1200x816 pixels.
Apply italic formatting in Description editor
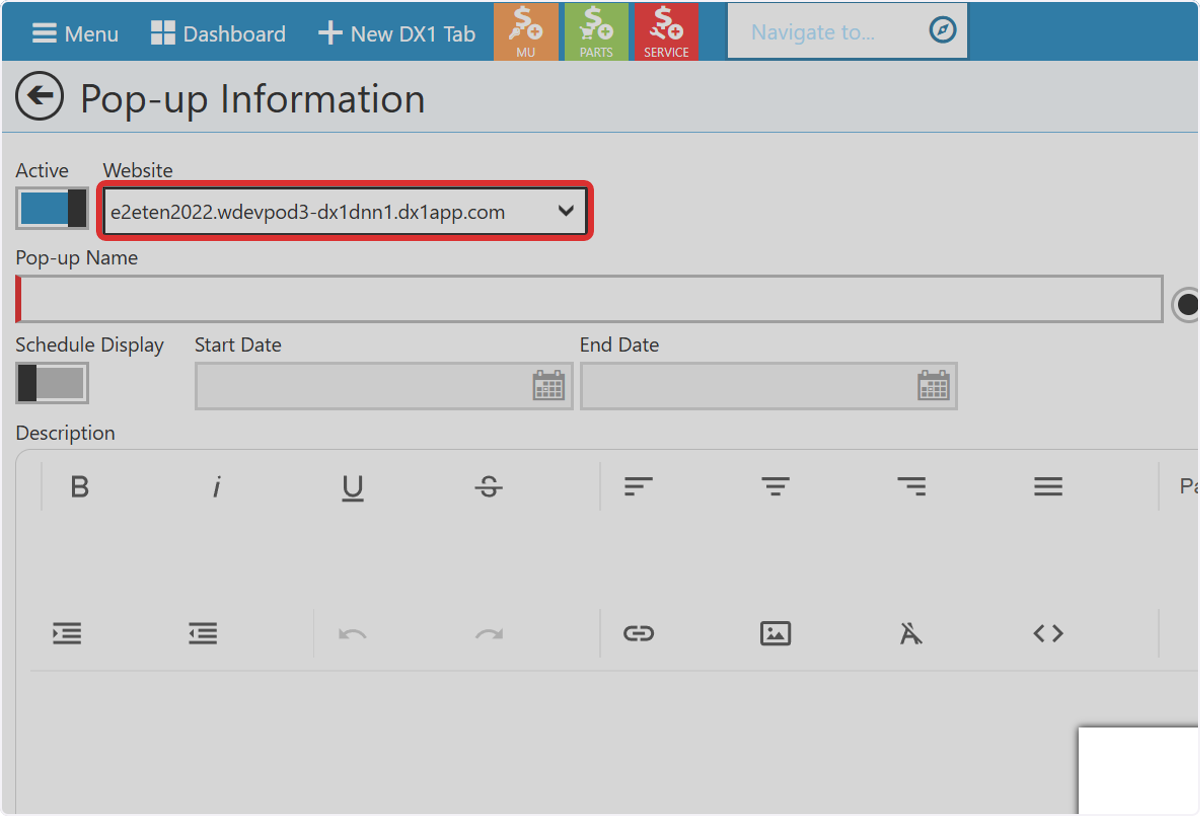tap(216, 487)
